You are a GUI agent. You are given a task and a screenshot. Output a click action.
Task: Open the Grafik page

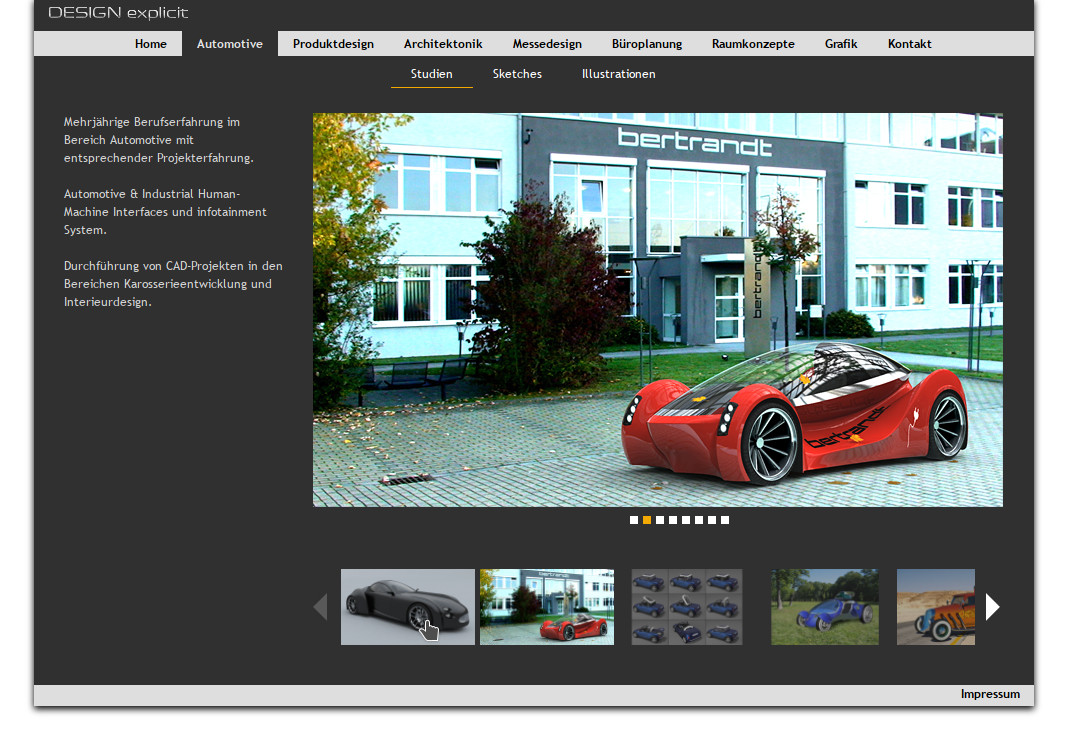tap(841, 44)
